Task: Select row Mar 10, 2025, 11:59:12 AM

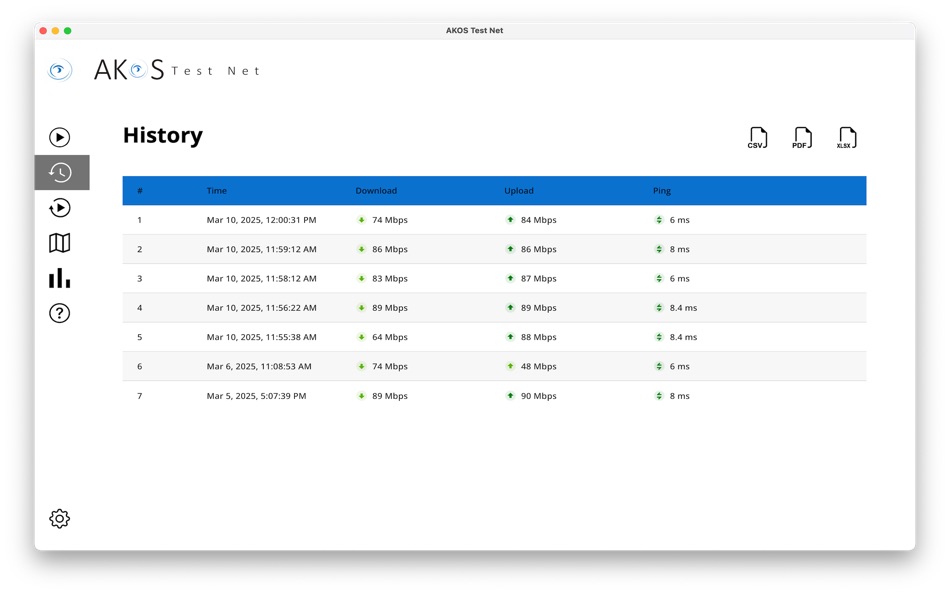Action: click(494, 249)
